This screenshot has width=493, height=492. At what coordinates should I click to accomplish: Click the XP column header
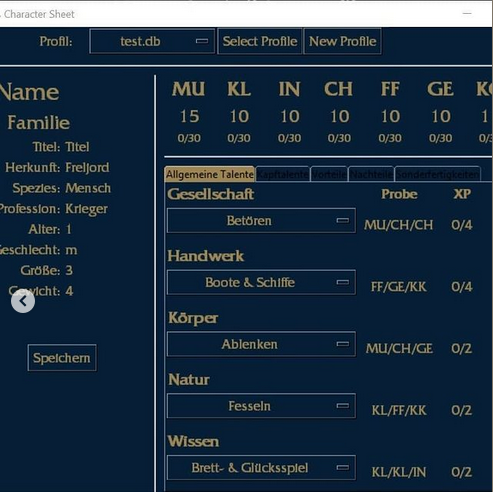pos(462,194)
